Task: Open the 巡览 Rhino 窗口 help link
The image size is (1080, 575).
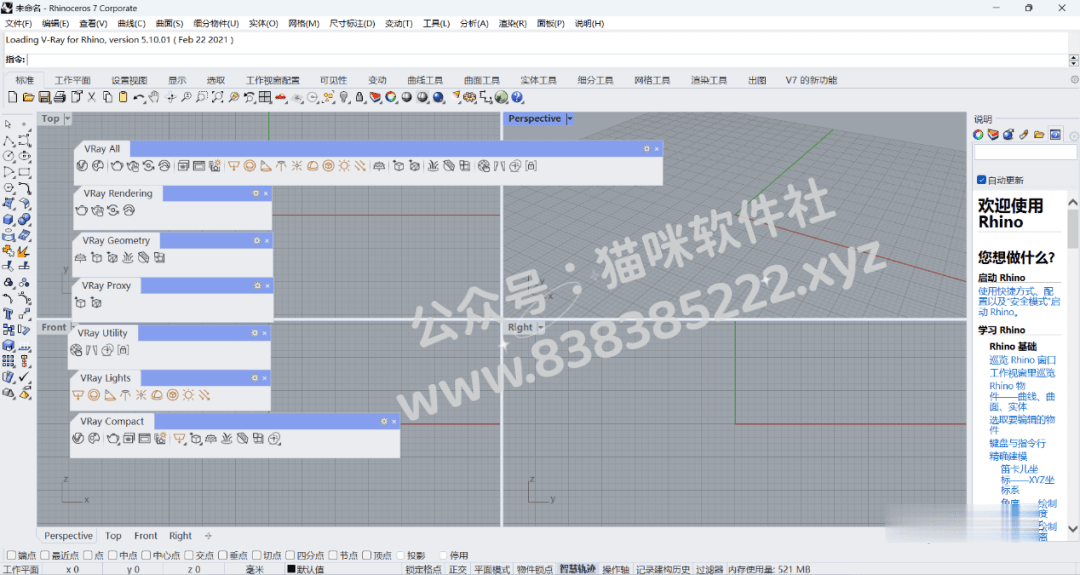Action: (x=1022, y=360)
